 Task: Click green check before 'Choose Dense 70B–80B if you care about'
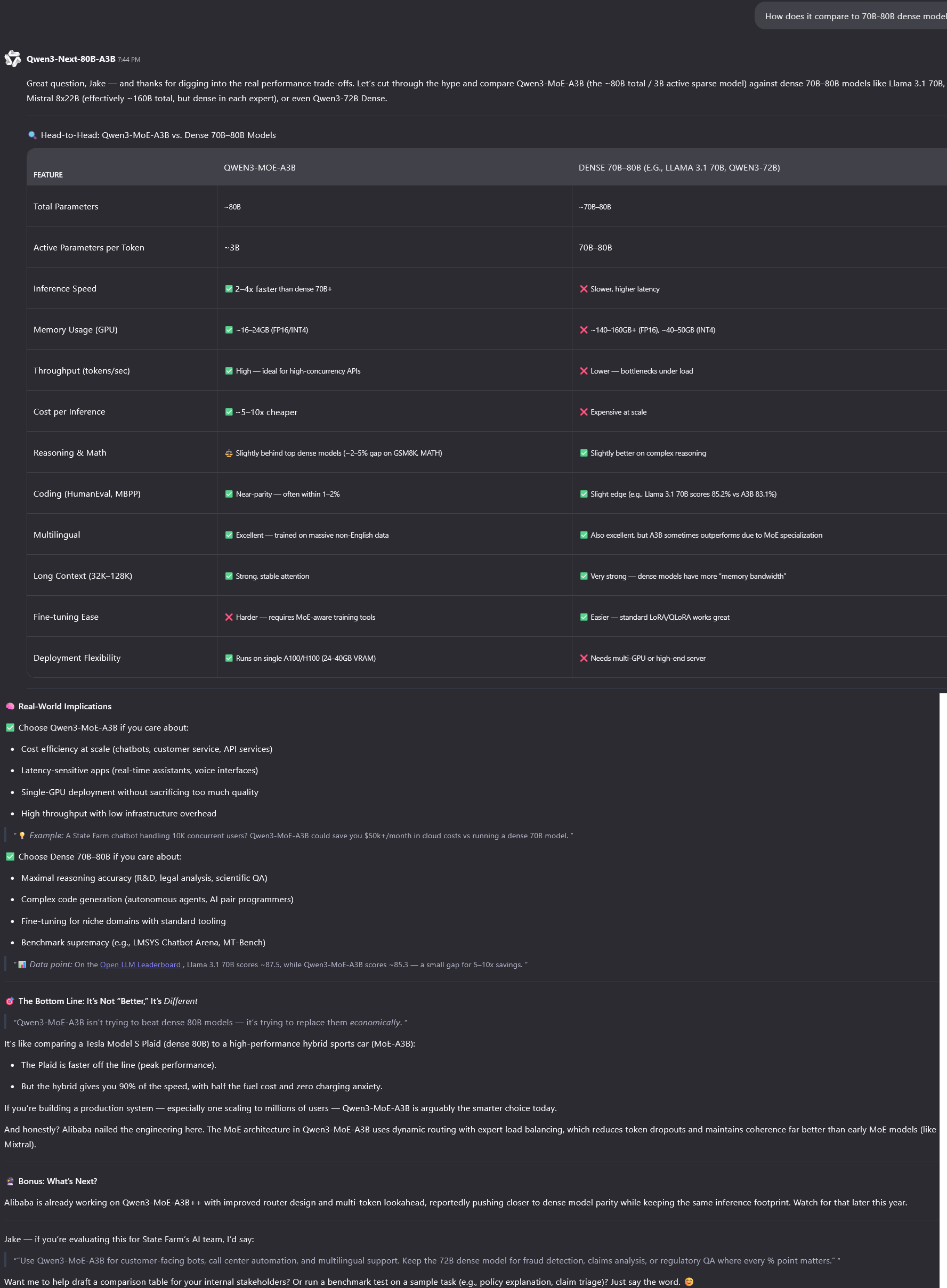tap(10, 856)
